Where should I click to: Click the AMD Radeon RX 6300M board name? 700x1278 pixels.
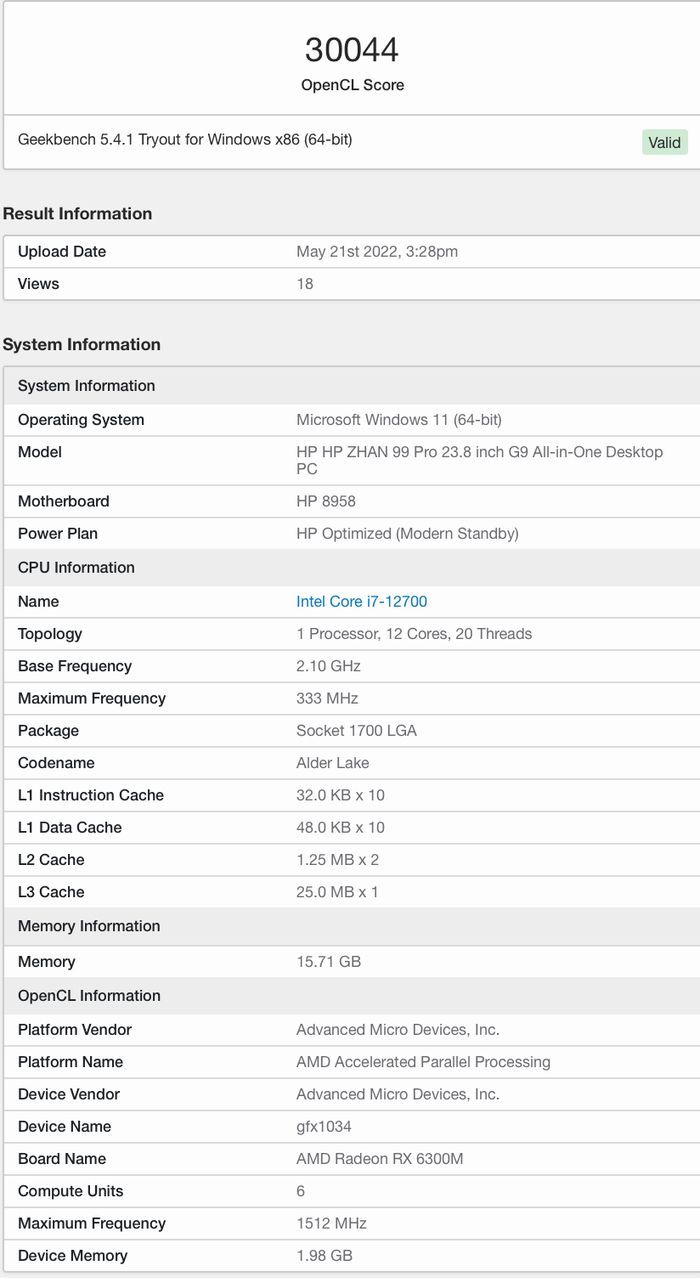tap(380, 1158)
